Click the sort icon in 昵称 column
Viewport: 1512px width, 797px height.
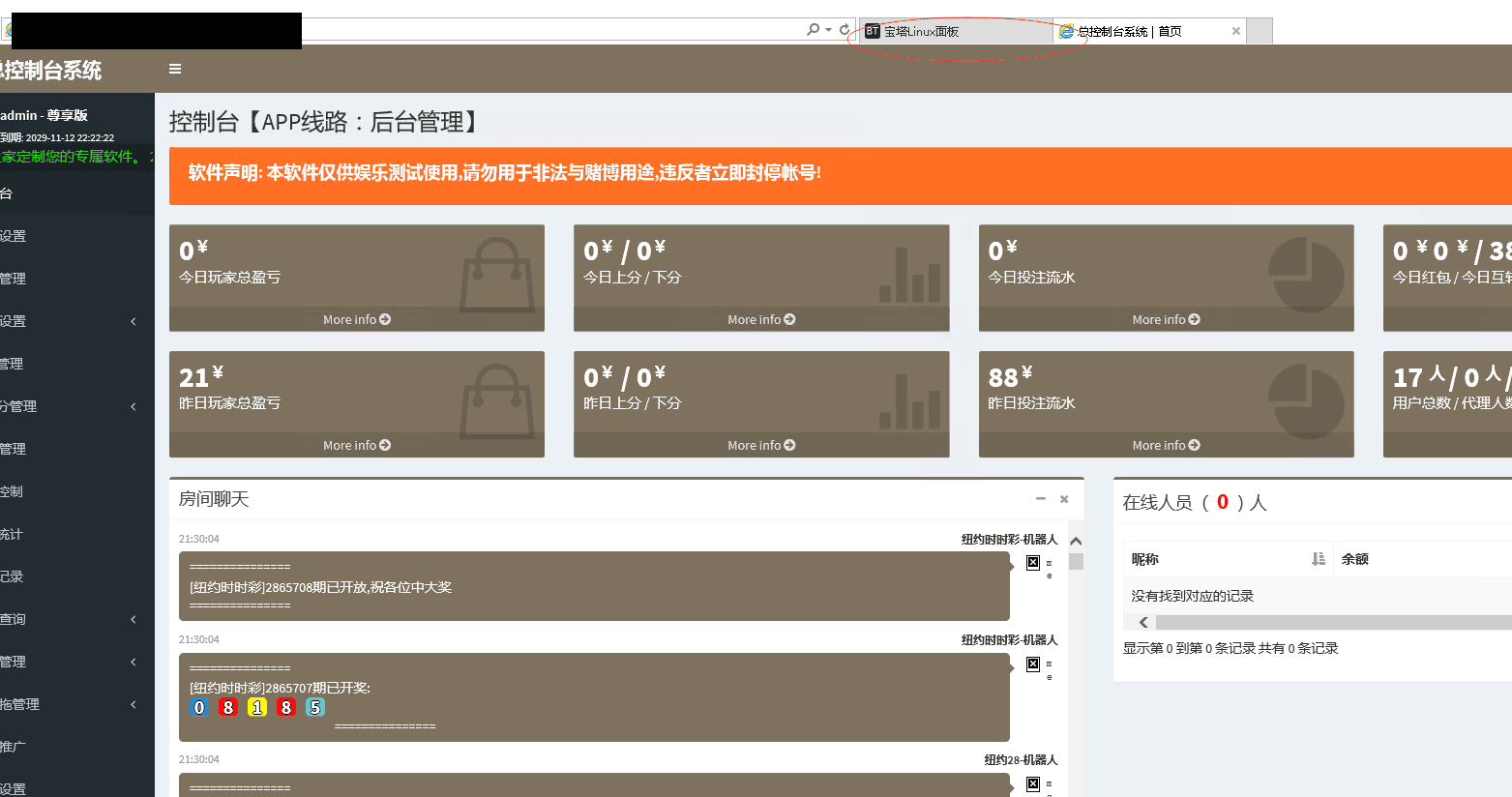pos(1318,559)
